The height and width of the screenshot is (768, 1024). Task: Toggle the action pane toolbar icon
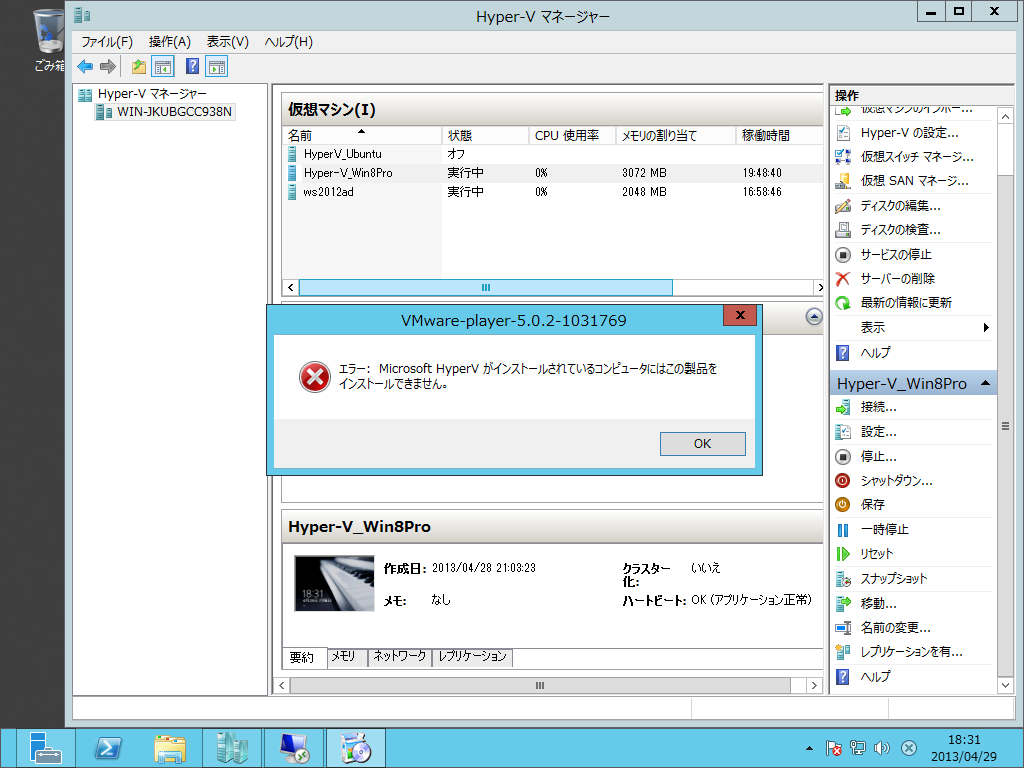pyautogui.click(x=217, y=66)
